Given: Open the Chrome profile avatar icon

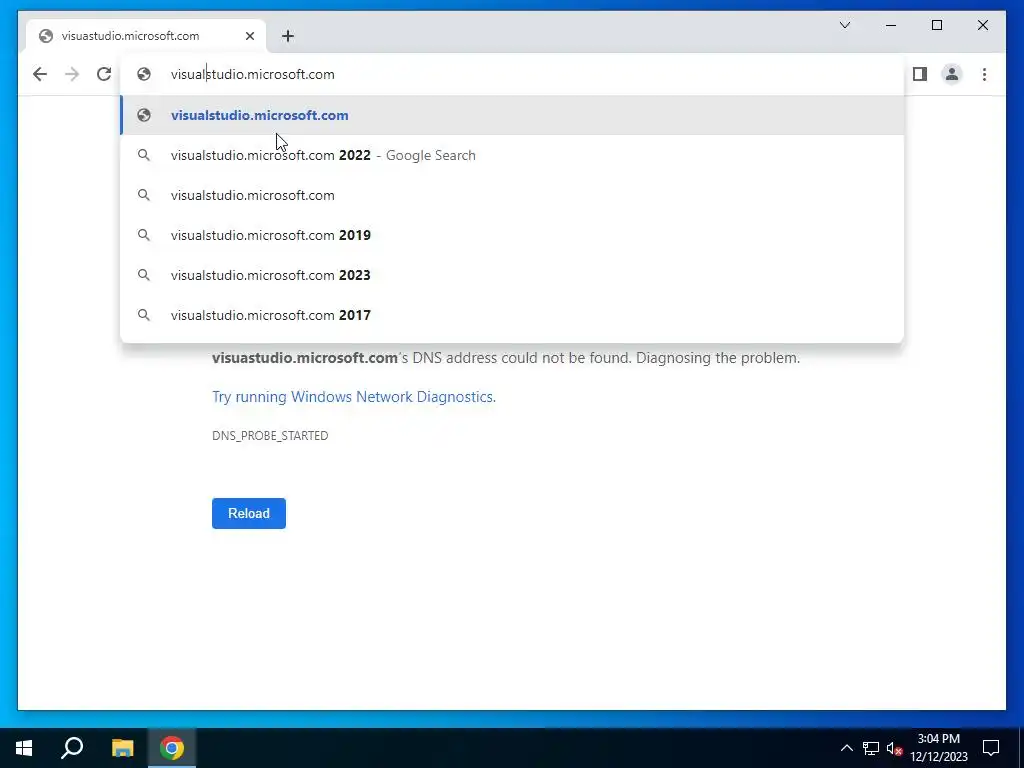Looking at the screenshot, I should [952, 74].
